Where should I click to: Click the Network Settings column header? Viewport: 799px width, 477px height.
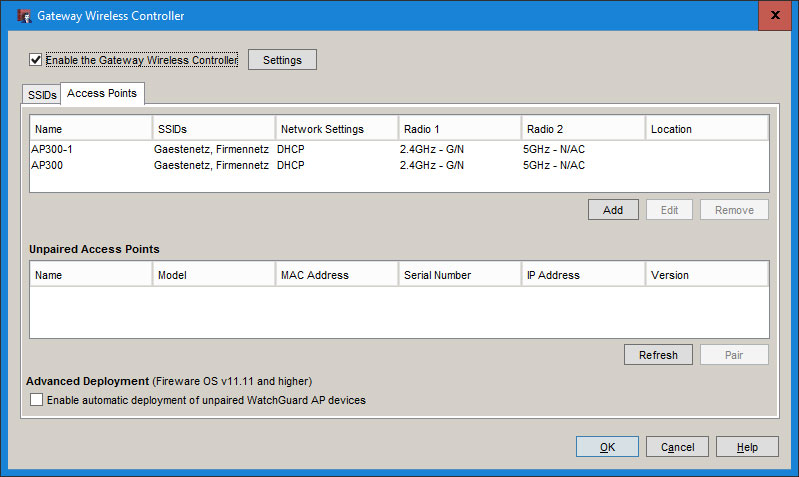pyautogui.click(x=336, y=129)
